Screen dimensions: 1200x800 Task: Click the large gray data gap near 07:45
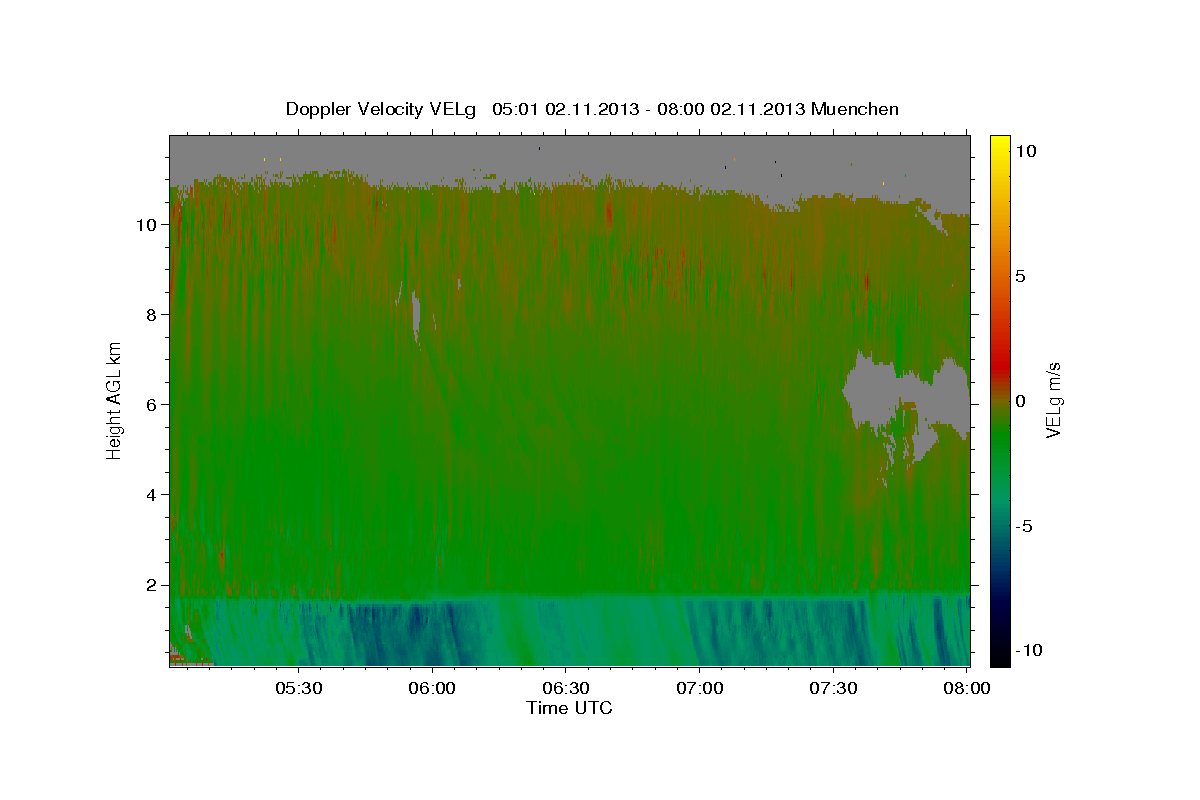pyautogui.click(x=905, y=395)
